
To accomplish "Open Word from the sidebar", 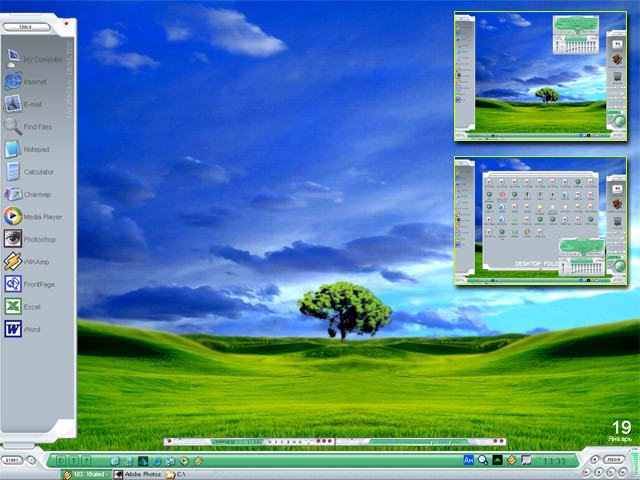I will [x=22, y=329].
